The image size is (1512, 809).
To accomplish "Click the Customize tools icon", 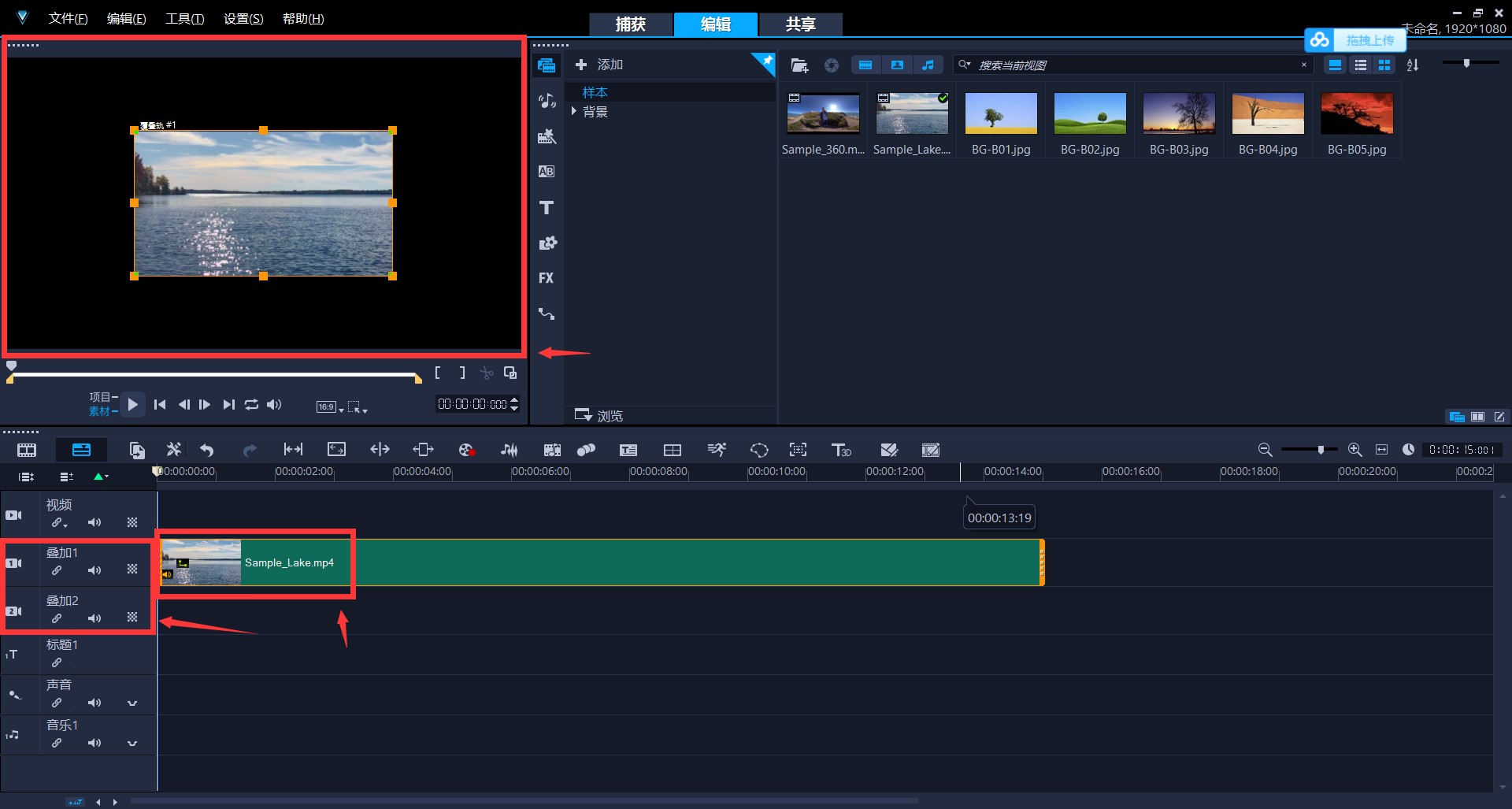I will click(x=174, y=450).
